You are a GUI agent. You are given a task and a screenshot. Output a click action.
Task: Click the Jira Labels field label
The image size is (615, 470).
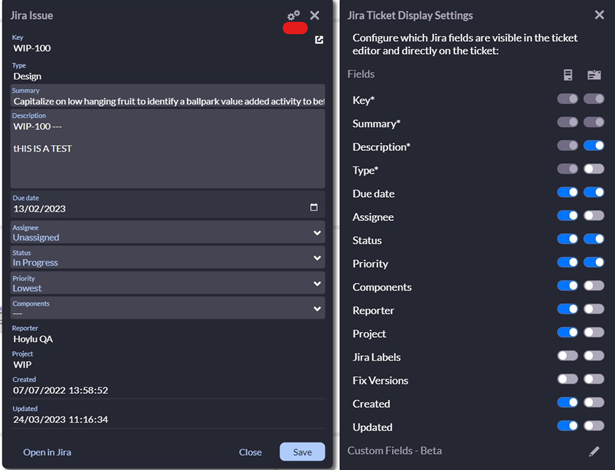377,357
